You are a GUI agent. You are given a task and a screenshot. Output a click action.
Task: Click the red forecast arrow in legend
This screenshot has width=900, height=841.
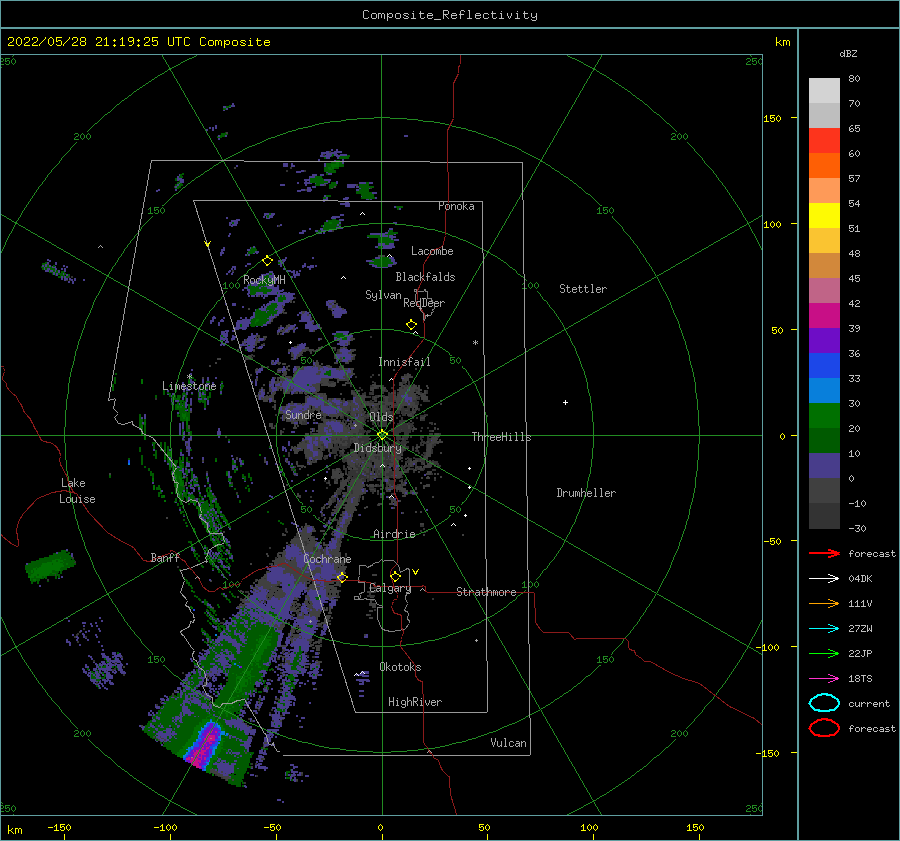pyautogui.click(x=824, y=553)
